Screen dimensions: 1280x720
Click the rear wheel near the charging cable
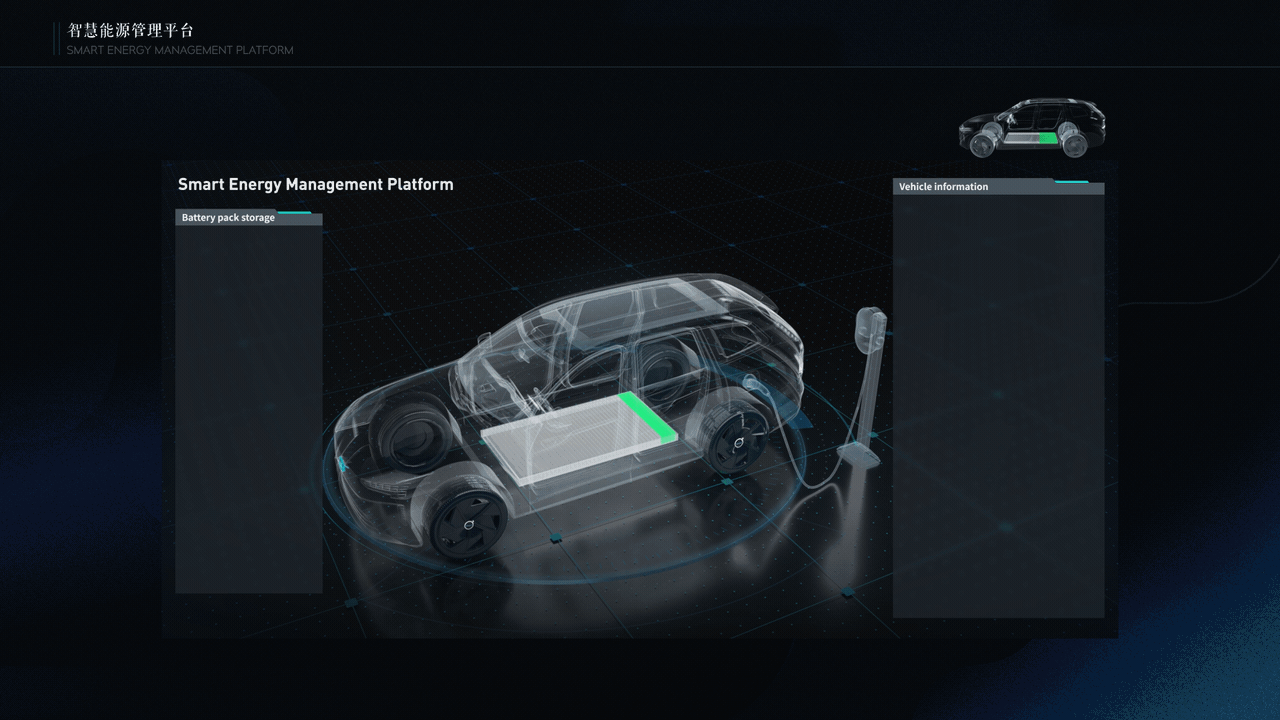tap(735, 438)
